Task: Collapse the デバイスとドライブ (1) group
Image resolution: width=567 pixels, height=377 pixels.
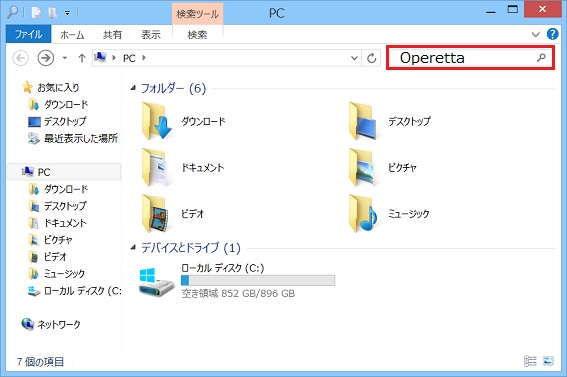Action: (133, 248)
